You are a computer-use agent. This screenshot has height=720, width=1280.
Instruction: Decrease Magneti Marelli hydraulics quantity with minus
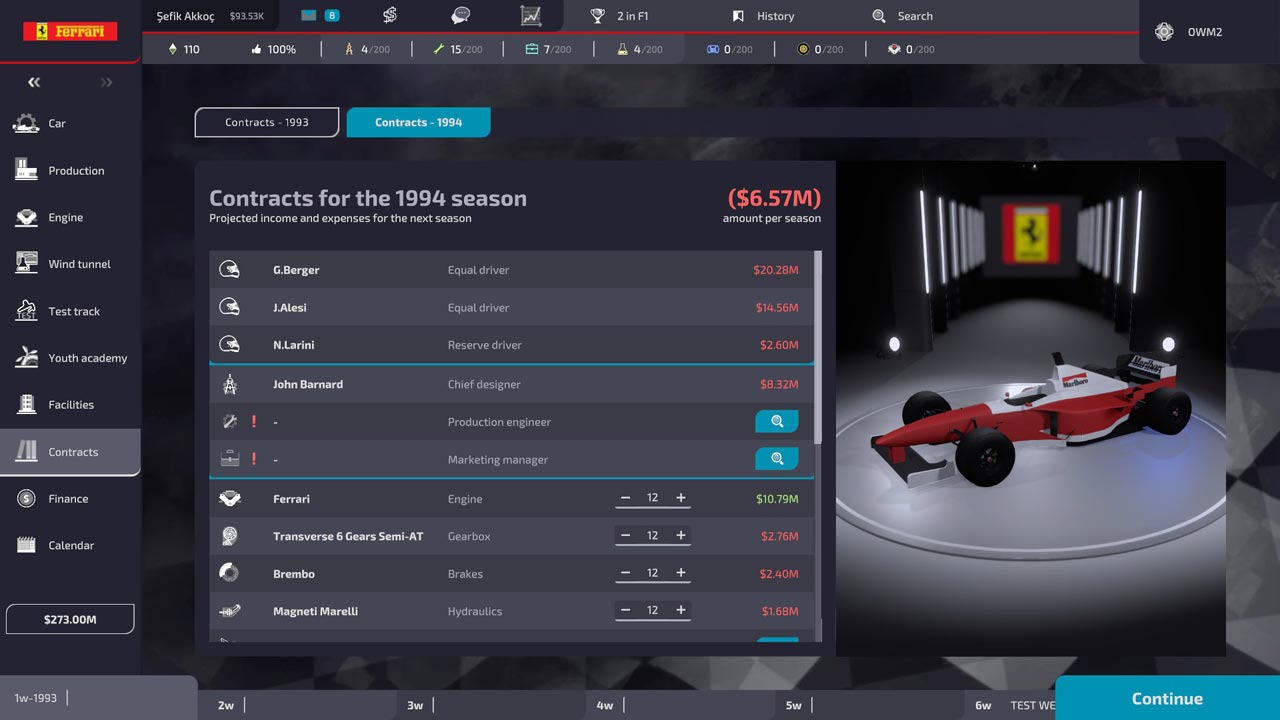(x=626, y=610)
